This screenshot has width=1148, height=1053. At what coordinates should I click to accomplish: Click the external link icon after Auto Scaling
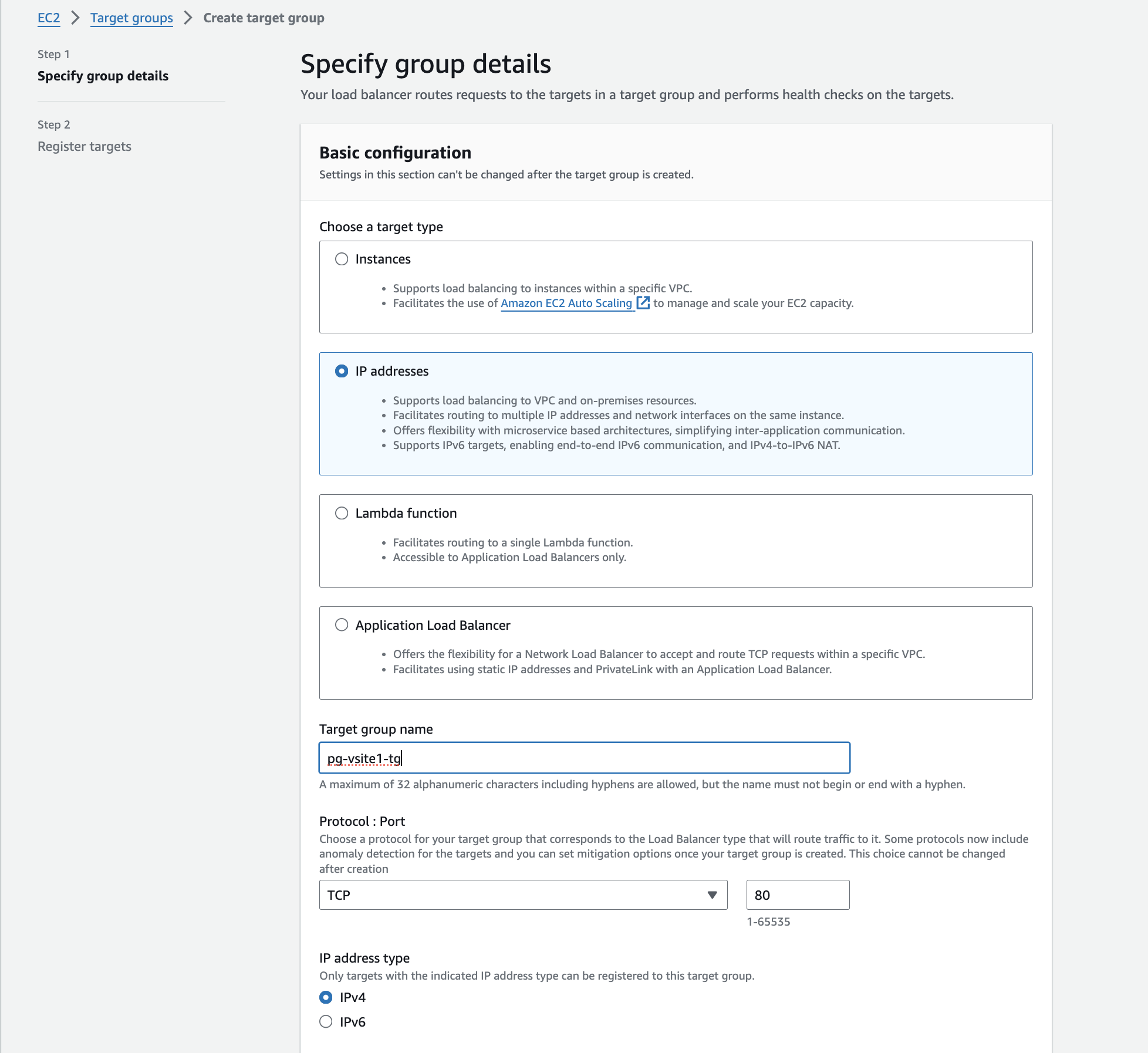[x=643, y=303]
